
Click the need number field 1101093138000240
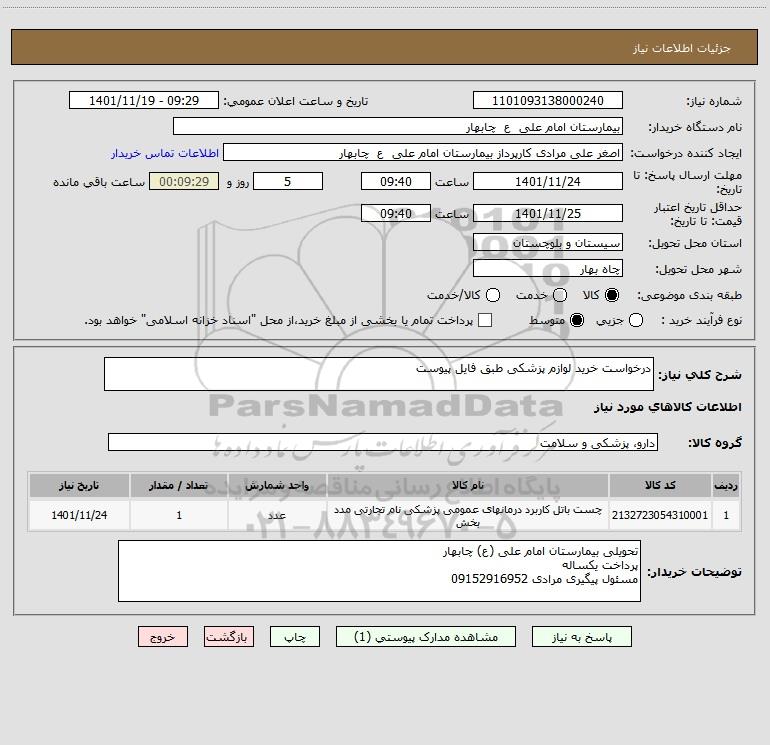(x=548, y=101)
